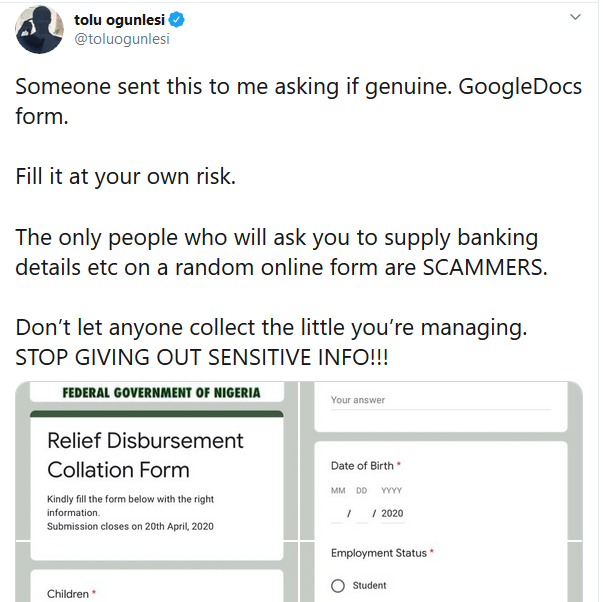
Task: Click the Federal Government of Nigeria header
Action: click(x=161, y=392)
